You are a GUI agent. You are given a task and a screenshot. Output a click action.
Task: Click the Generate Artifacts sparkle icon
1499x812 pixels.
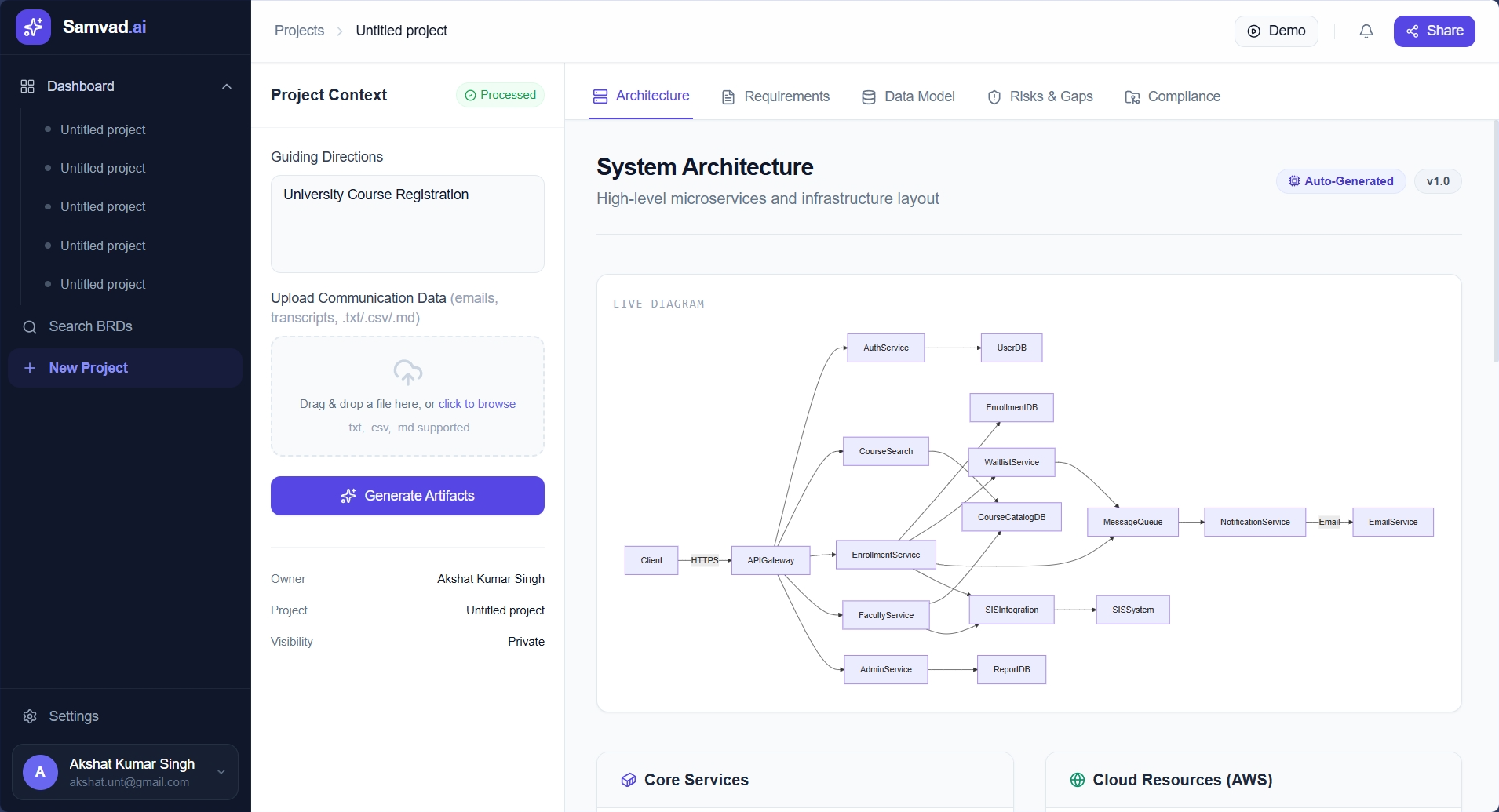348,495
